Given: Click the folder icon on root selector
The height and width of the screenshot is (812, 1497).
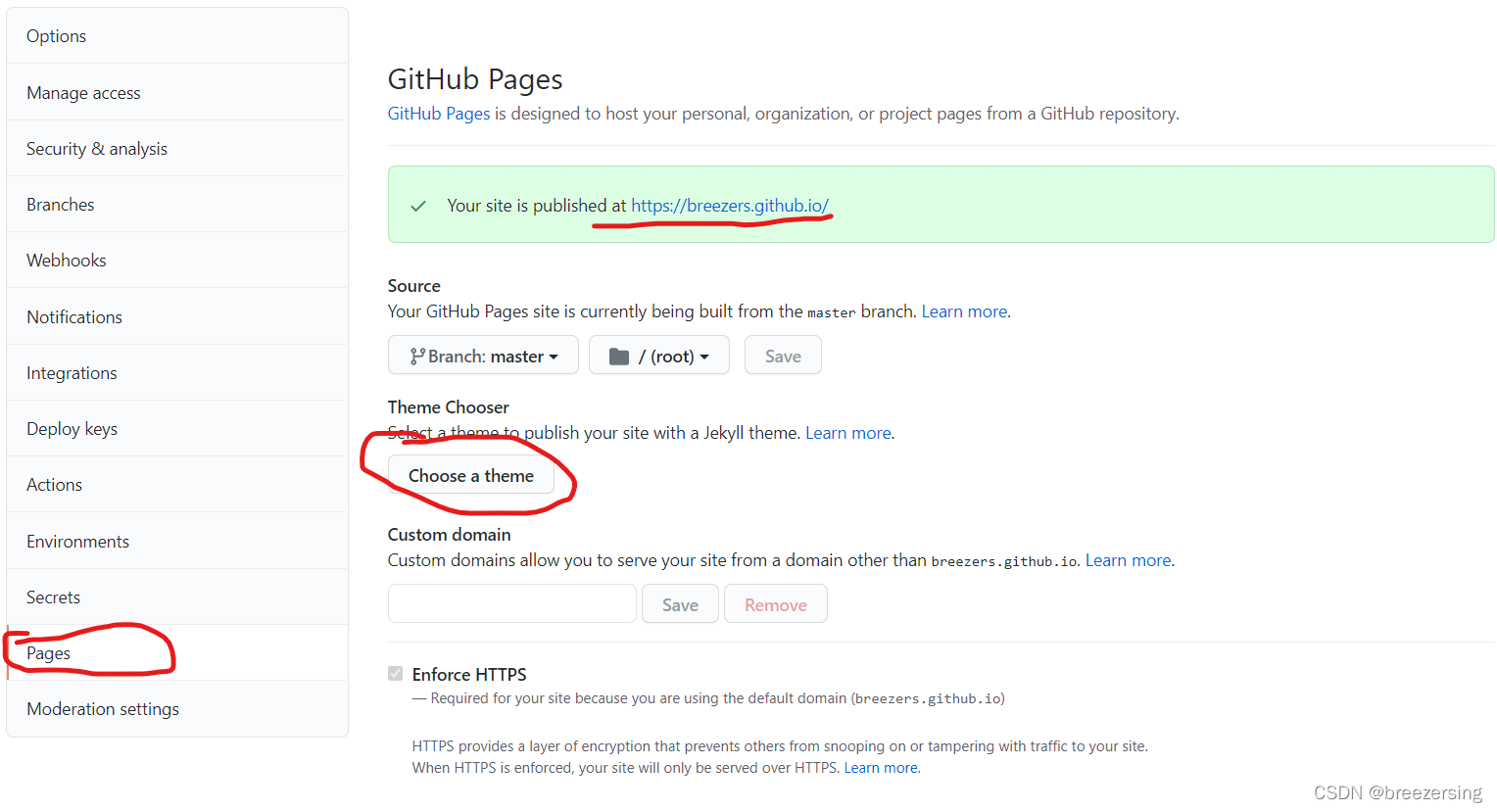Looking at the screenshot, I should [x=619, y=357].
